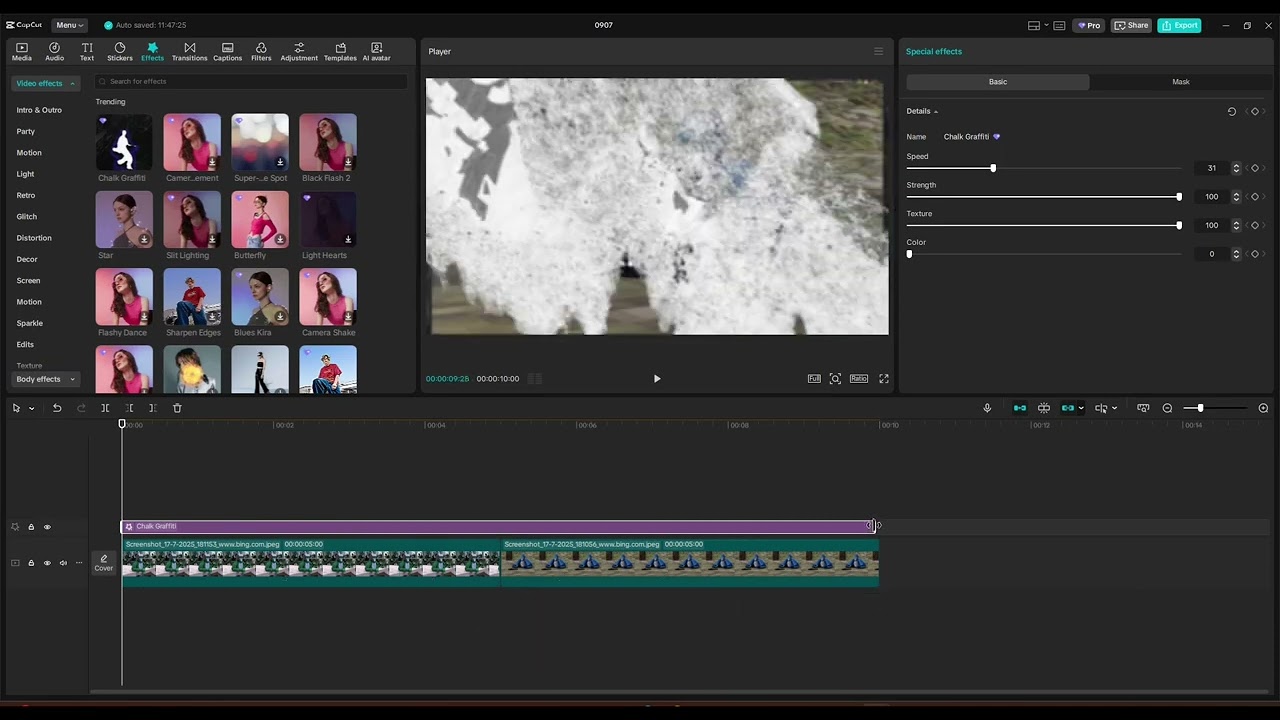Screen dimensions: 1280x720
Task: Download the Sharpen Edges effect
Action: click(x=212, y=316)
